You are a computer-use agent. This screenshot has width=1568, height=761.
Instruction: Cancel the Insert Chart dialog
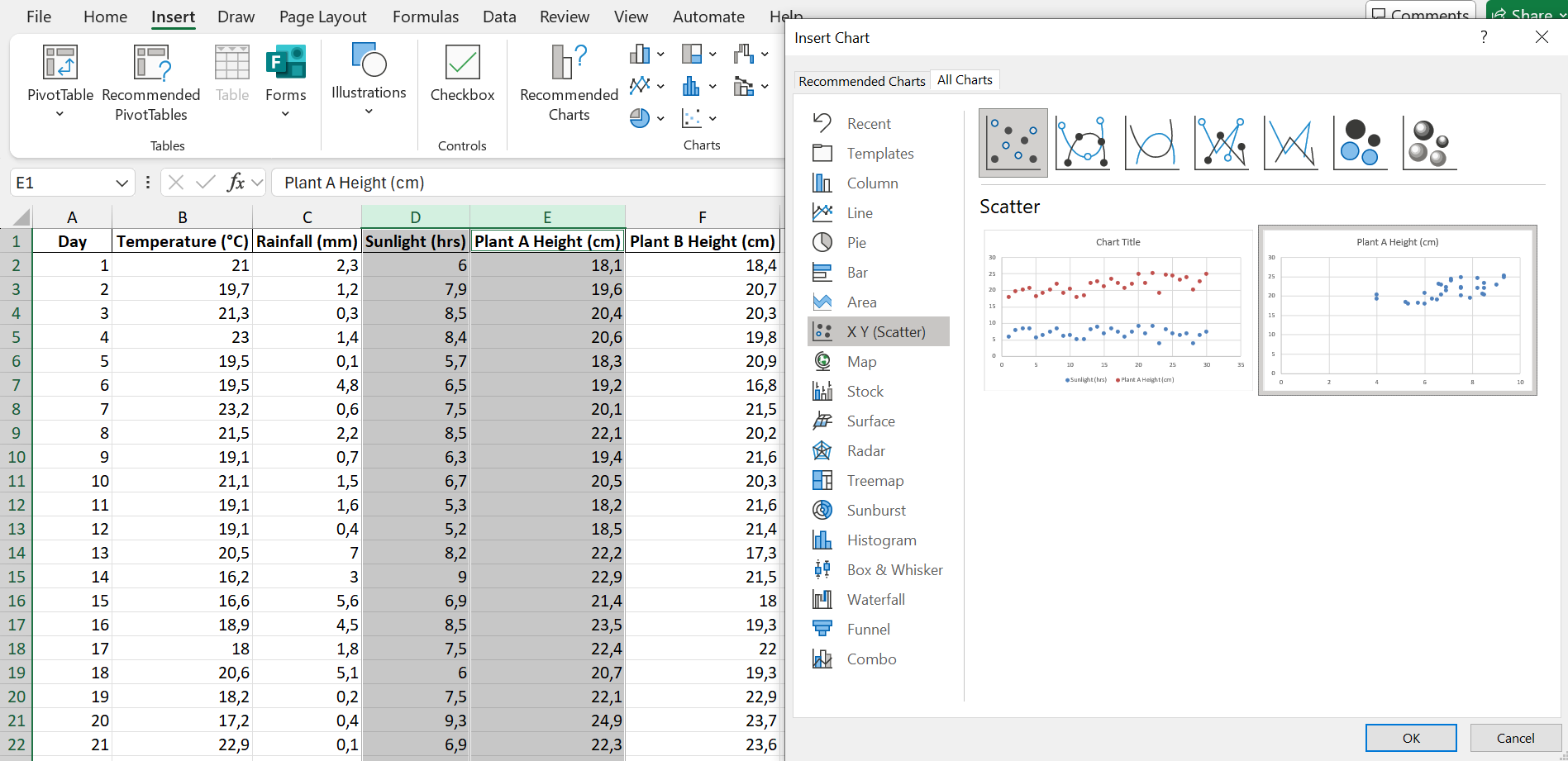click(x=1514, y=738)
